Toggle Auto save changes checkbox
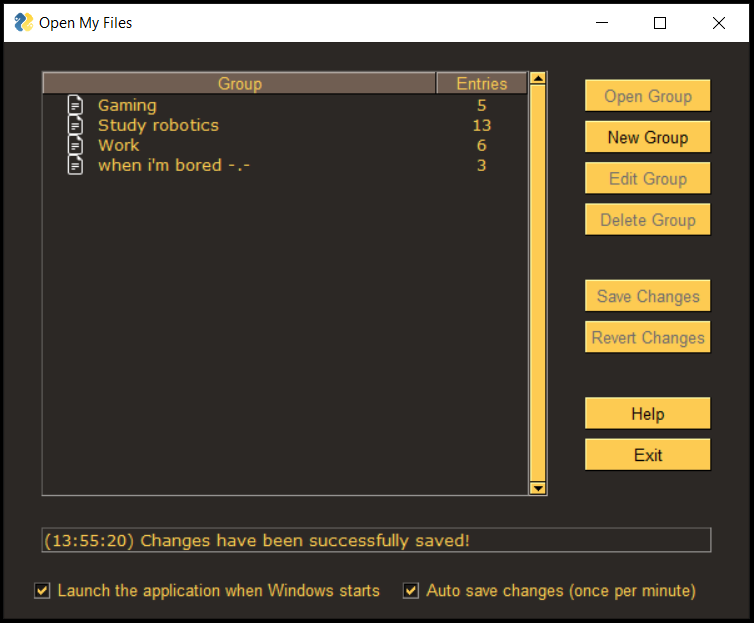 pyautogui.click(x=411, y=590)
